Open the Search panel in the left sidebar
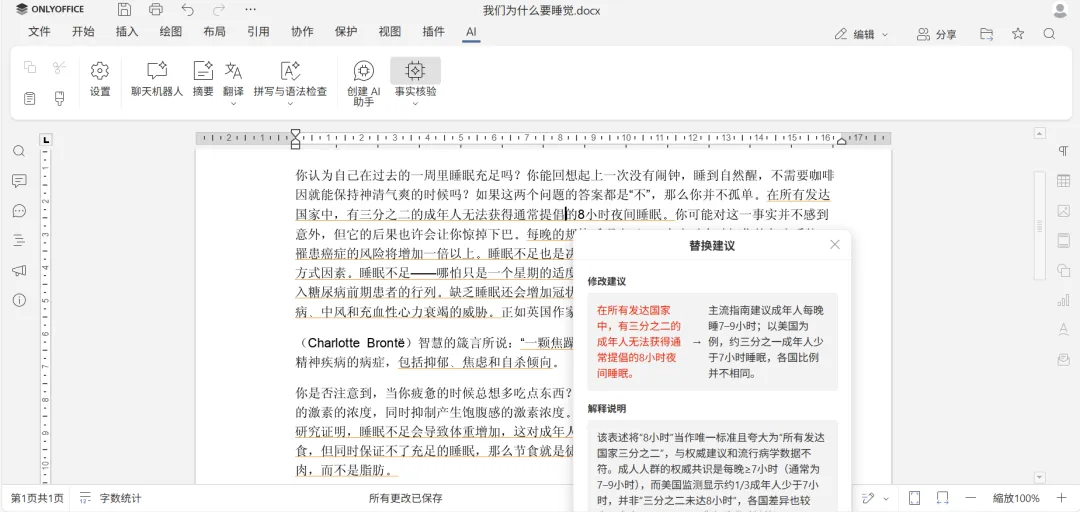 click(19, 151)
